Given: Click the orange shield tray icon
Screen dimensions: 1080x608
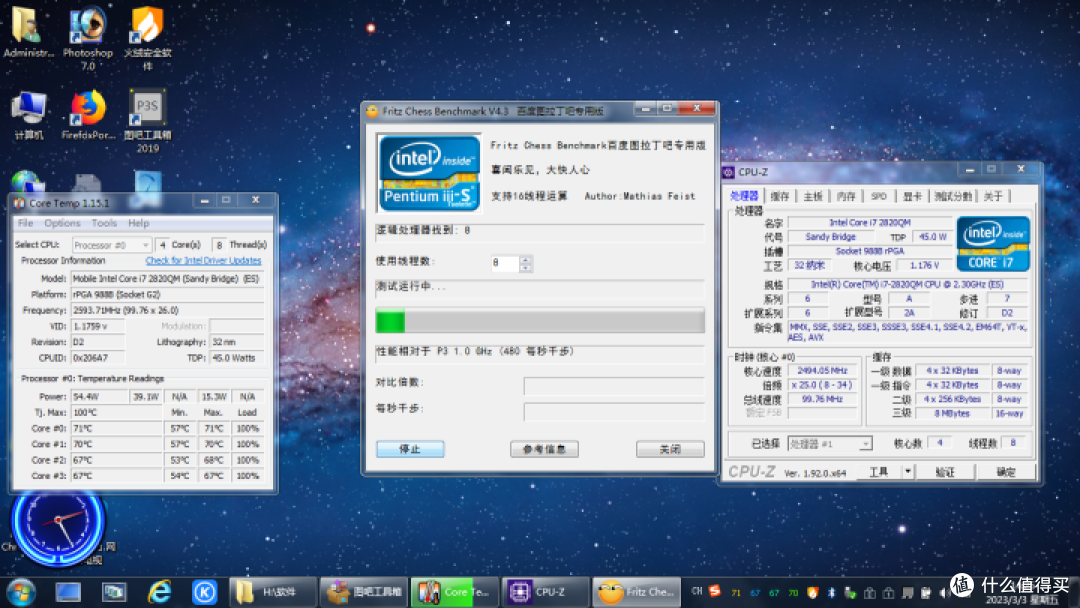Looking at the screenshot, I should click(x=813, y=592).
